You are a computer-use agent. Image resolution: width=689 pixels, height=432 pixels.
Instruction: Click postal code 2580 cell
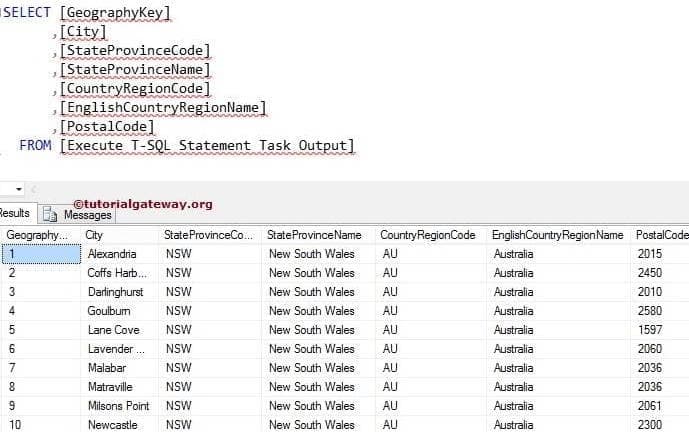660,311
